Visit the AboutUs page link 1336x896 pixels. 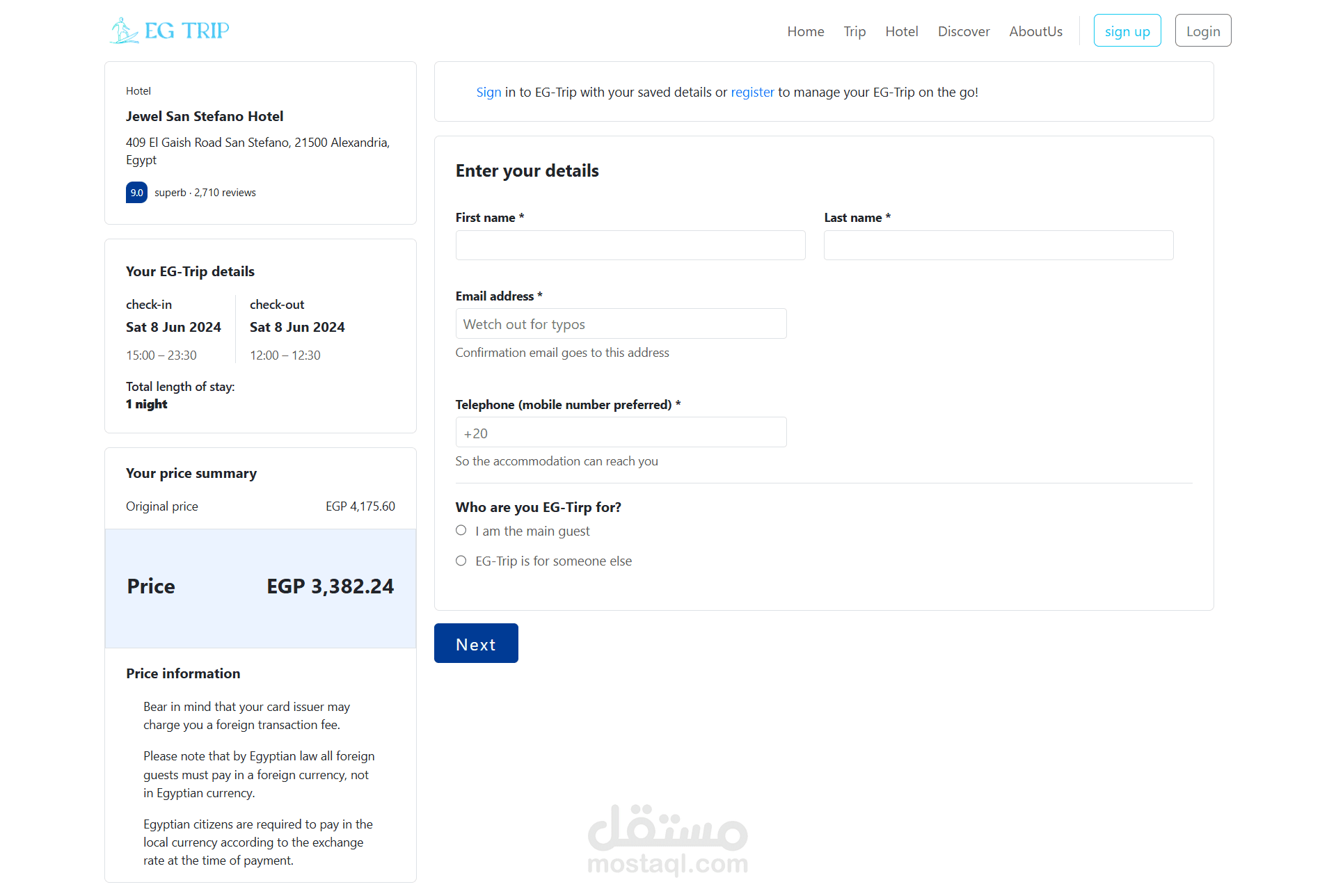(x=1035, y=31)
